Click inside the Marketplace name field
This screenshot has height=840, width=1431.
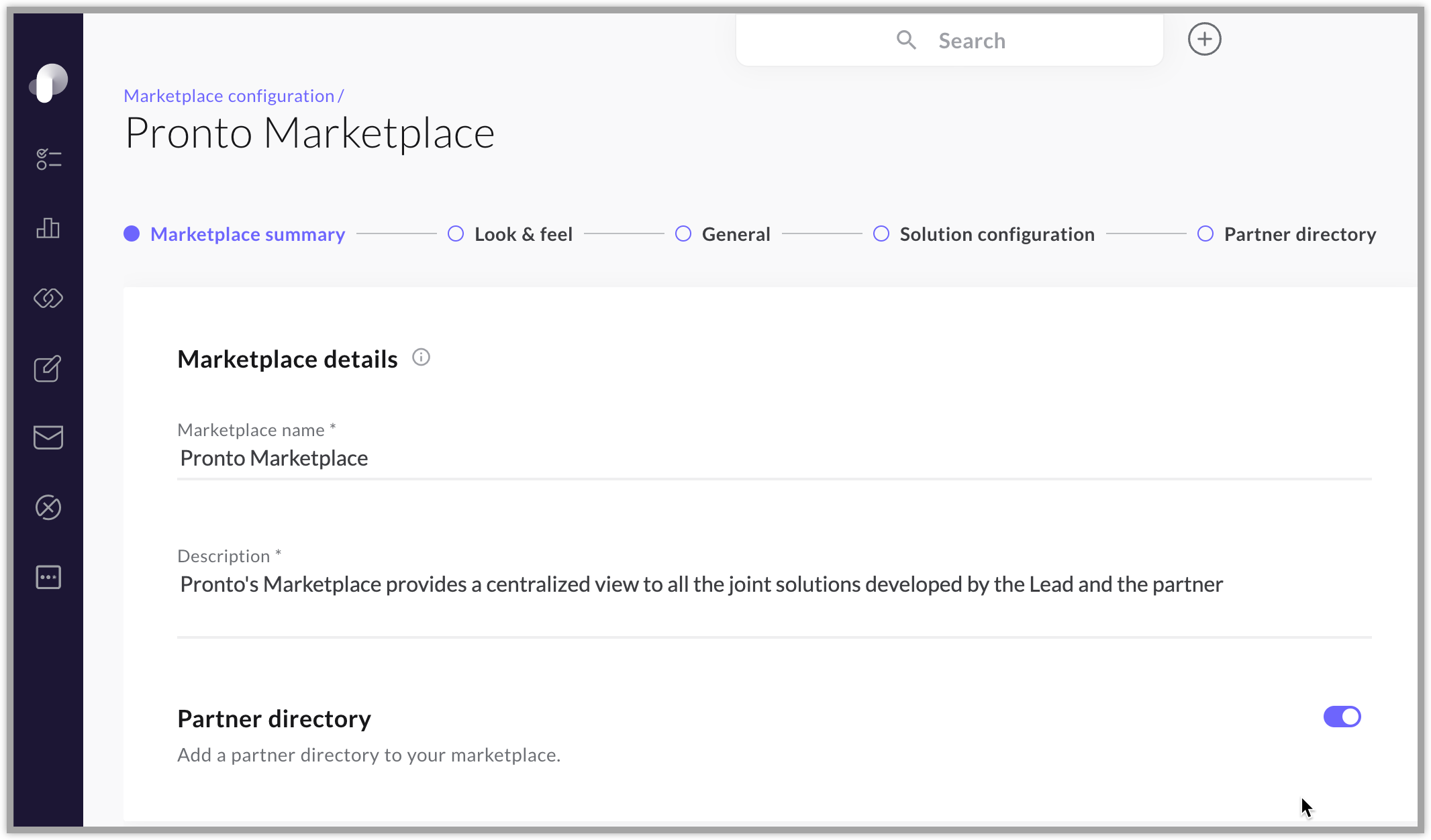click(470, 458)
